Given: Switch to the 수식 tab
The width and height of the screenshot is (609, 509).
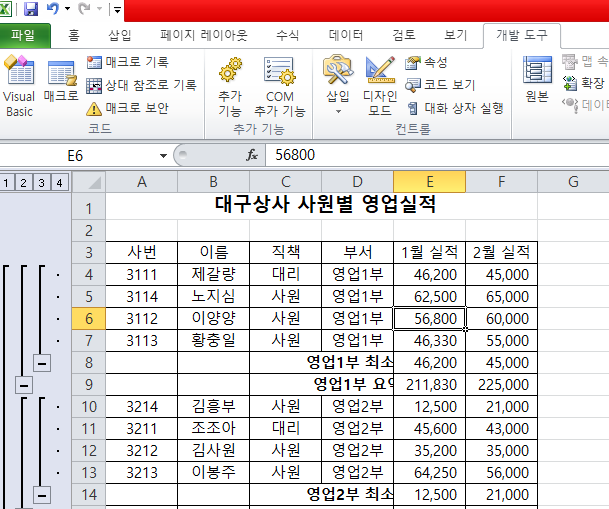Looking at the screenshot, I should pos(287,36).
